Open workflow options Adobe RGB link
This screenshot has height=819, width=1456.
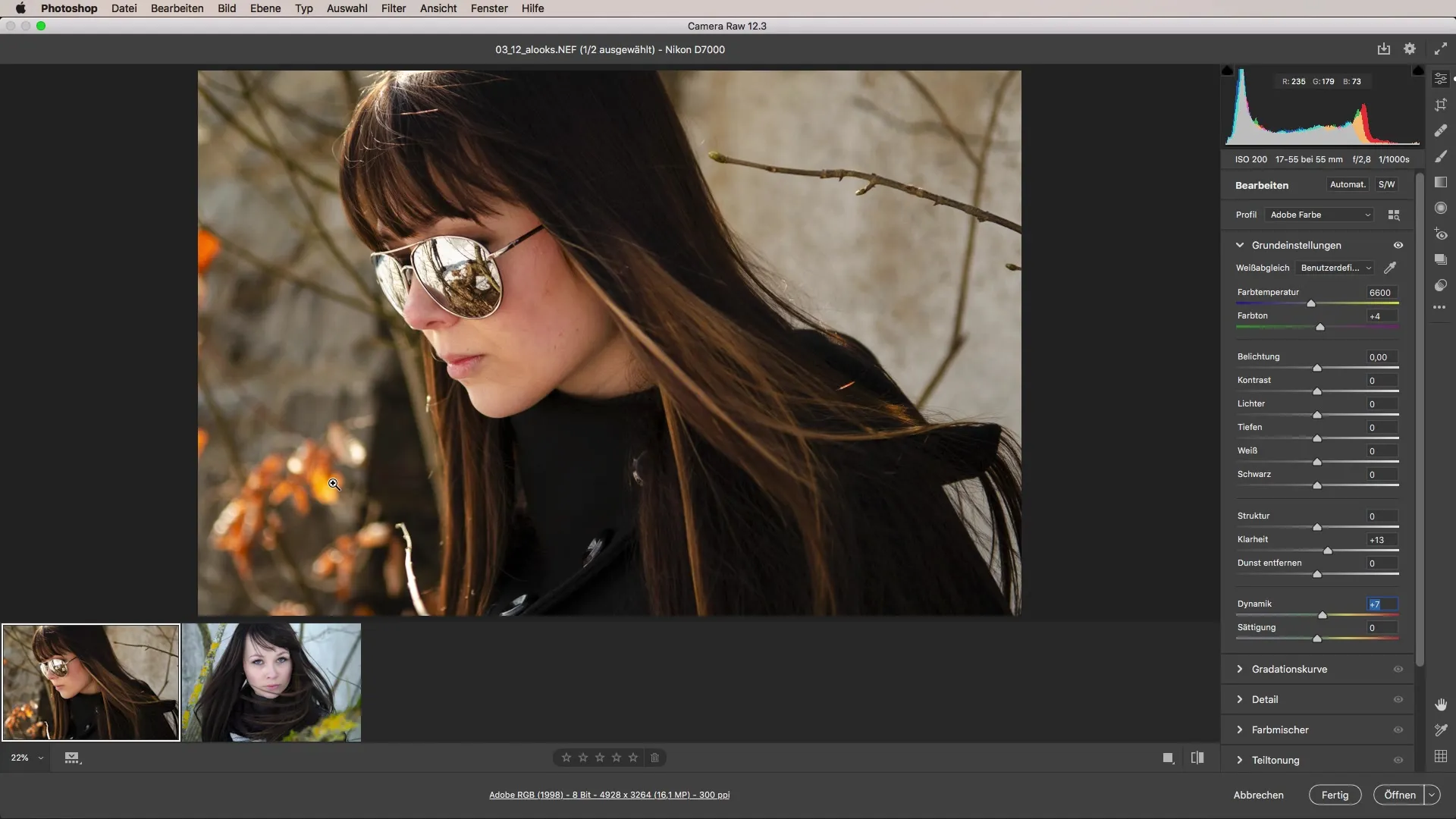pyautogui.click(x=609, y=795)
